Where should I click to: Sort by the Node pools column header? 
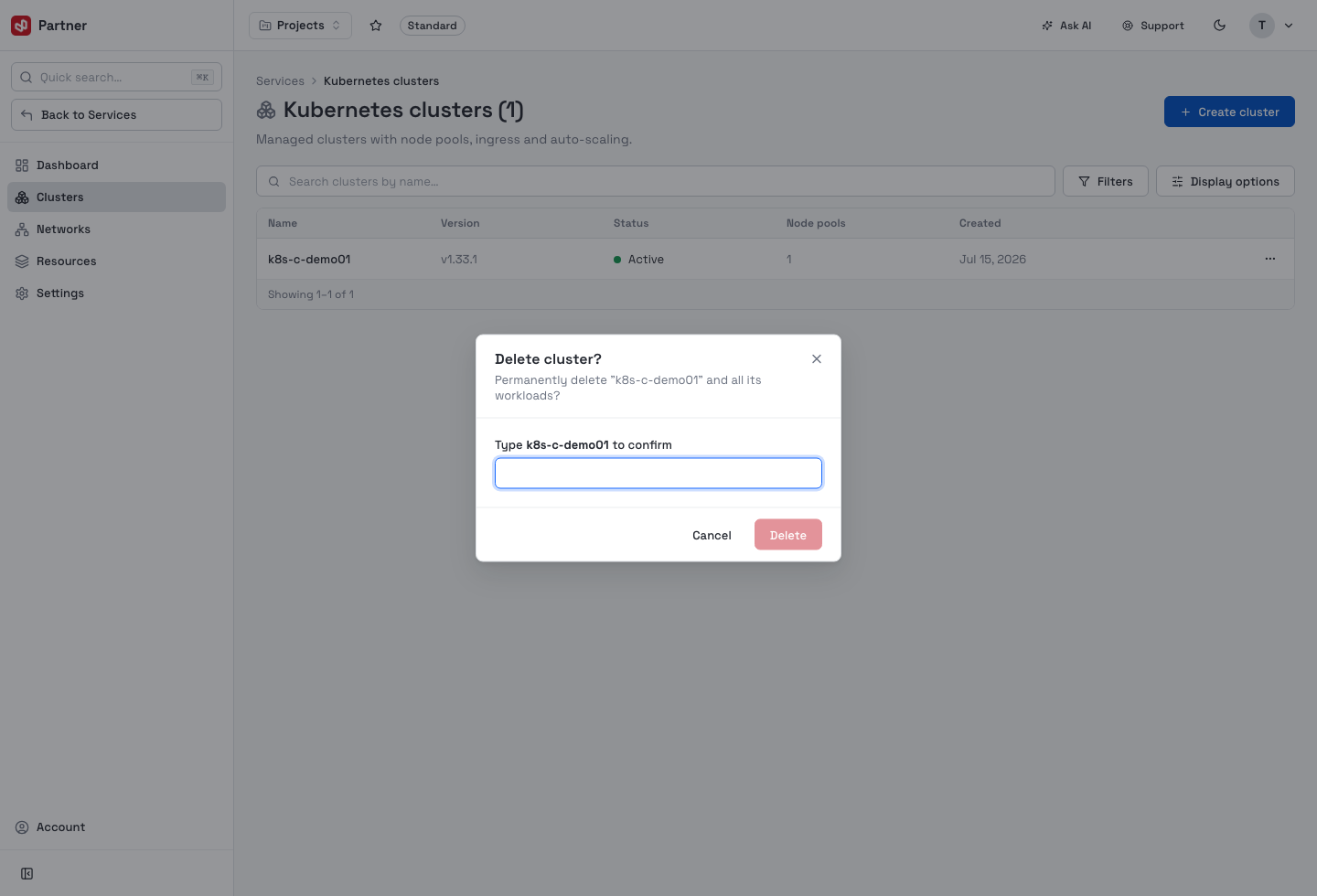pos(816,223)
